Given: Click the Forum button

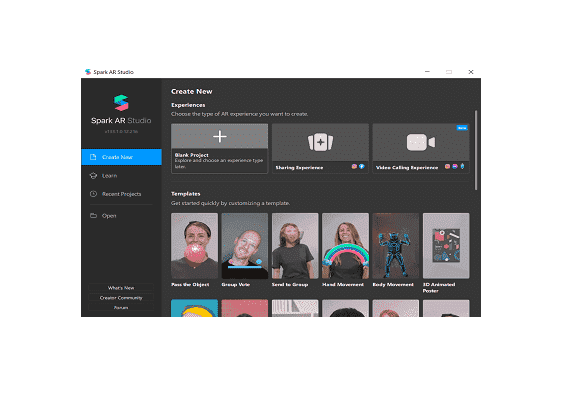Looking at the screenshot, I should click(x=121, y=307).
